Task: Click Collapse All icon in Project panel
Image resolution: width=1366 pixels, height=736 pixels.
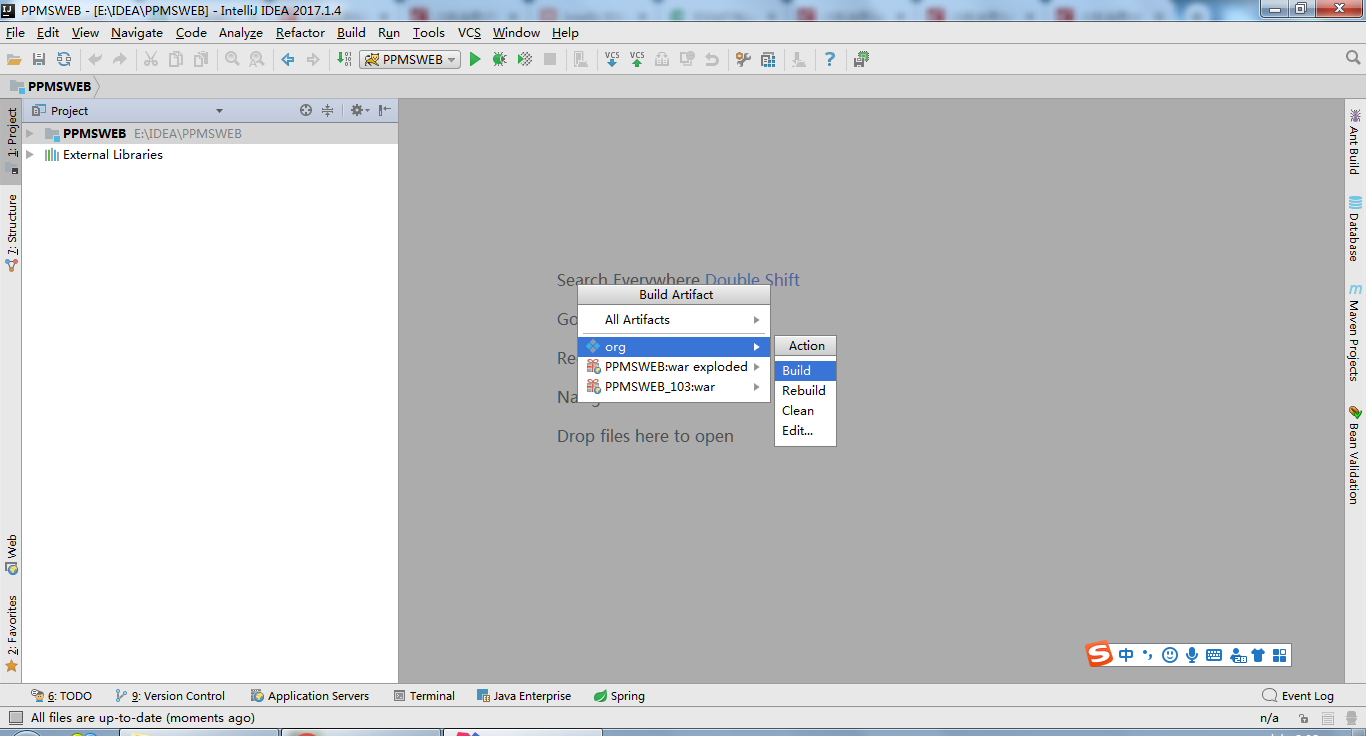Action: 327,110
